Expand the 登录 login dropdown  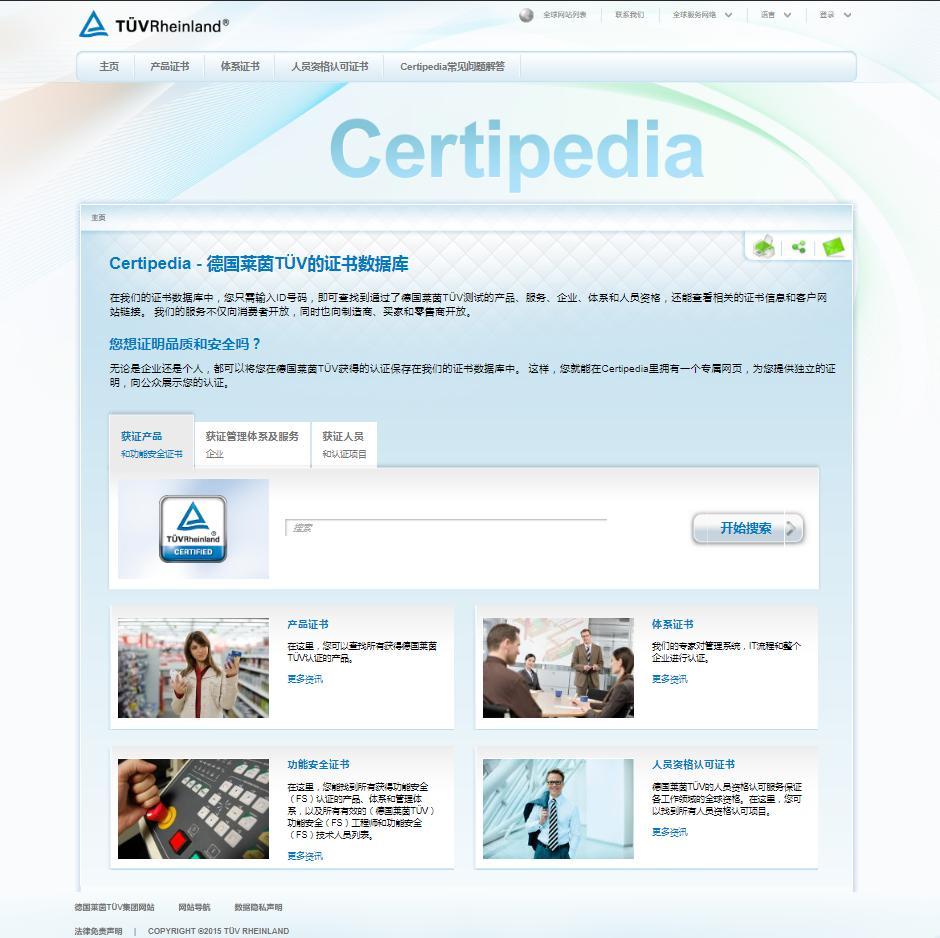[835, 15]
